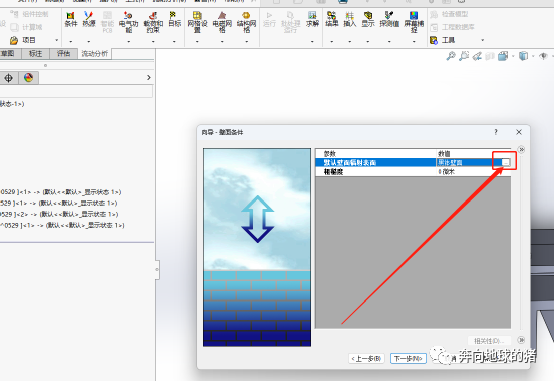Open dropdown arrow under 求解

click(312, 42)
